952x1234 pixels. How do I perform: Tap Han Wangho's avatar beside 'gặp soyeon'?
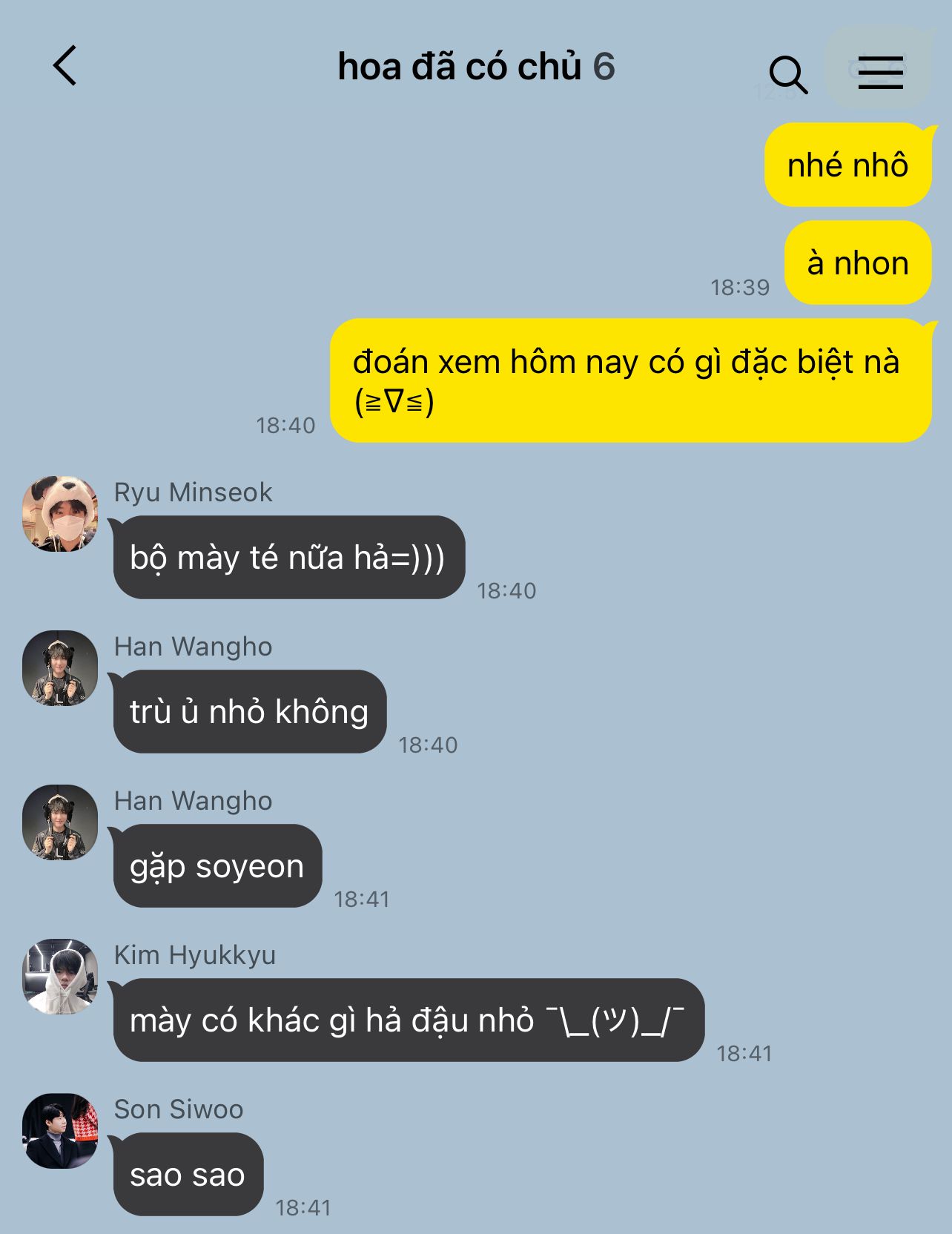click(x=60, y=822)
